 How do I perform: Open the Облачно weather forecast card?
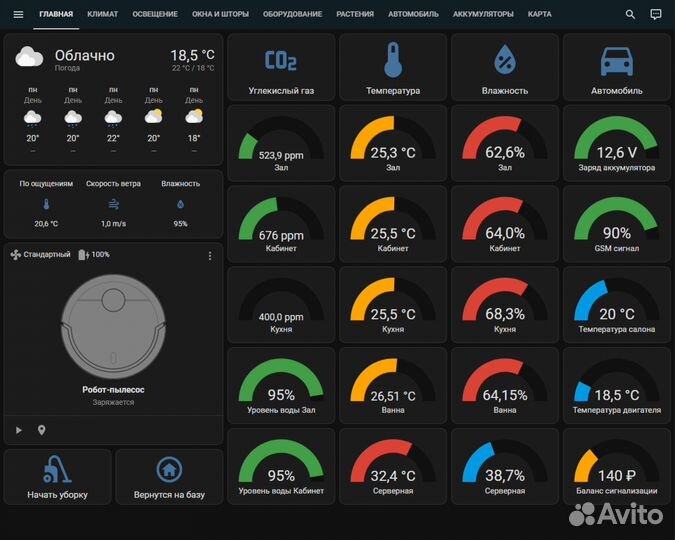(x=113, y=100)
